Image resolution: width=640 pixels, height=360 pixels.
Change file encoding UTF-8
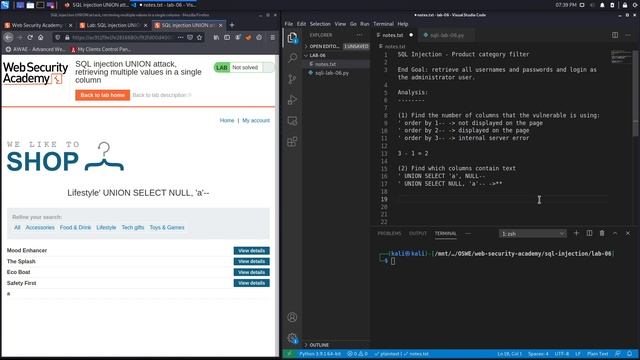coord(562,353)
